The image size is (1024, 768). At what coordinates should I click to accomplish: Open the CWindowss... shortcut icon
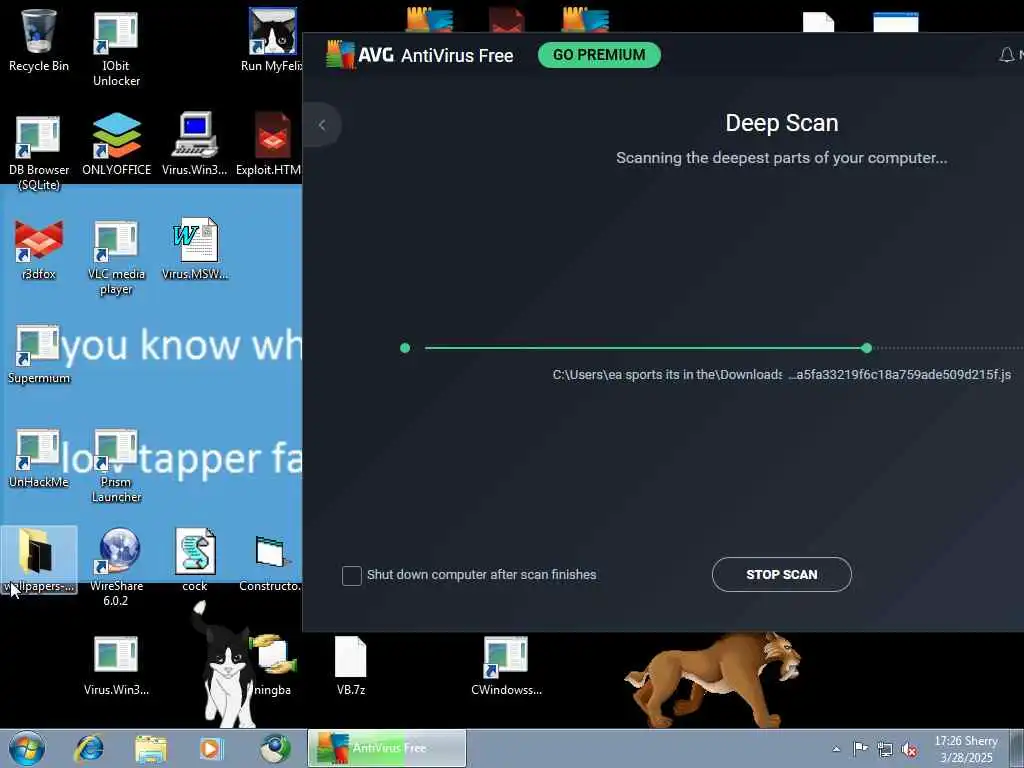click(506, 665)
